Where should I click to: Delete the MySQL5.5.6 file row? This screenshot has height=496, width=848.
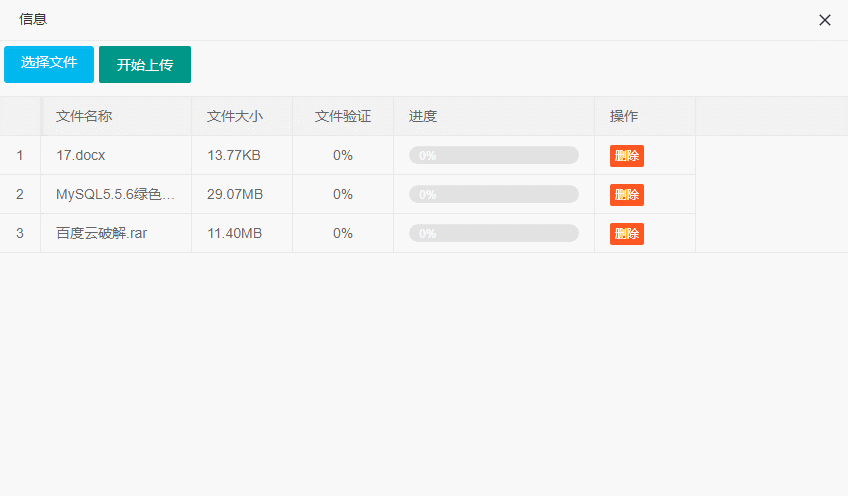627,194
